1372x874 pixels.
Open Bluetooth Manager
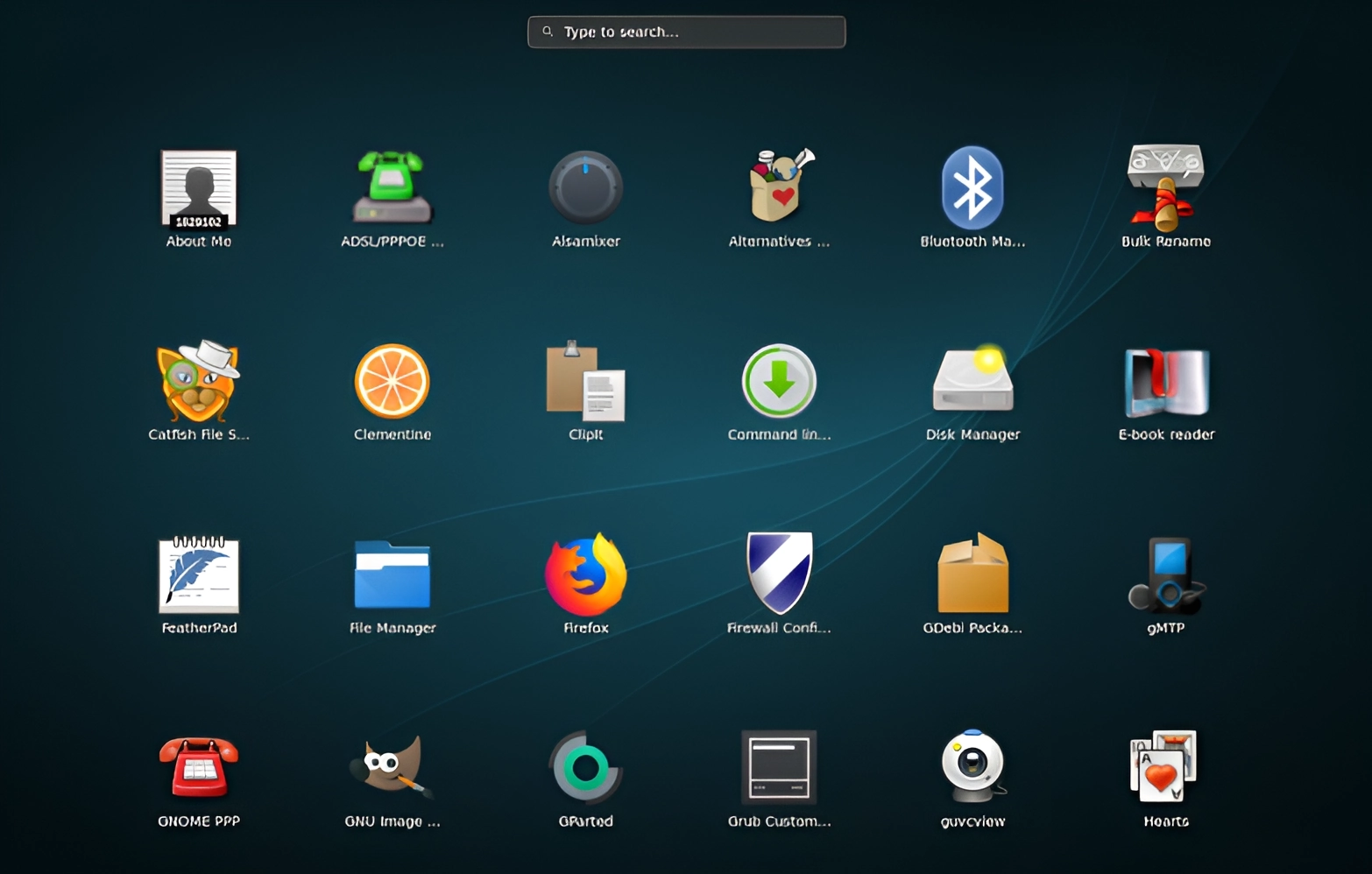click(x=972, y=187)
